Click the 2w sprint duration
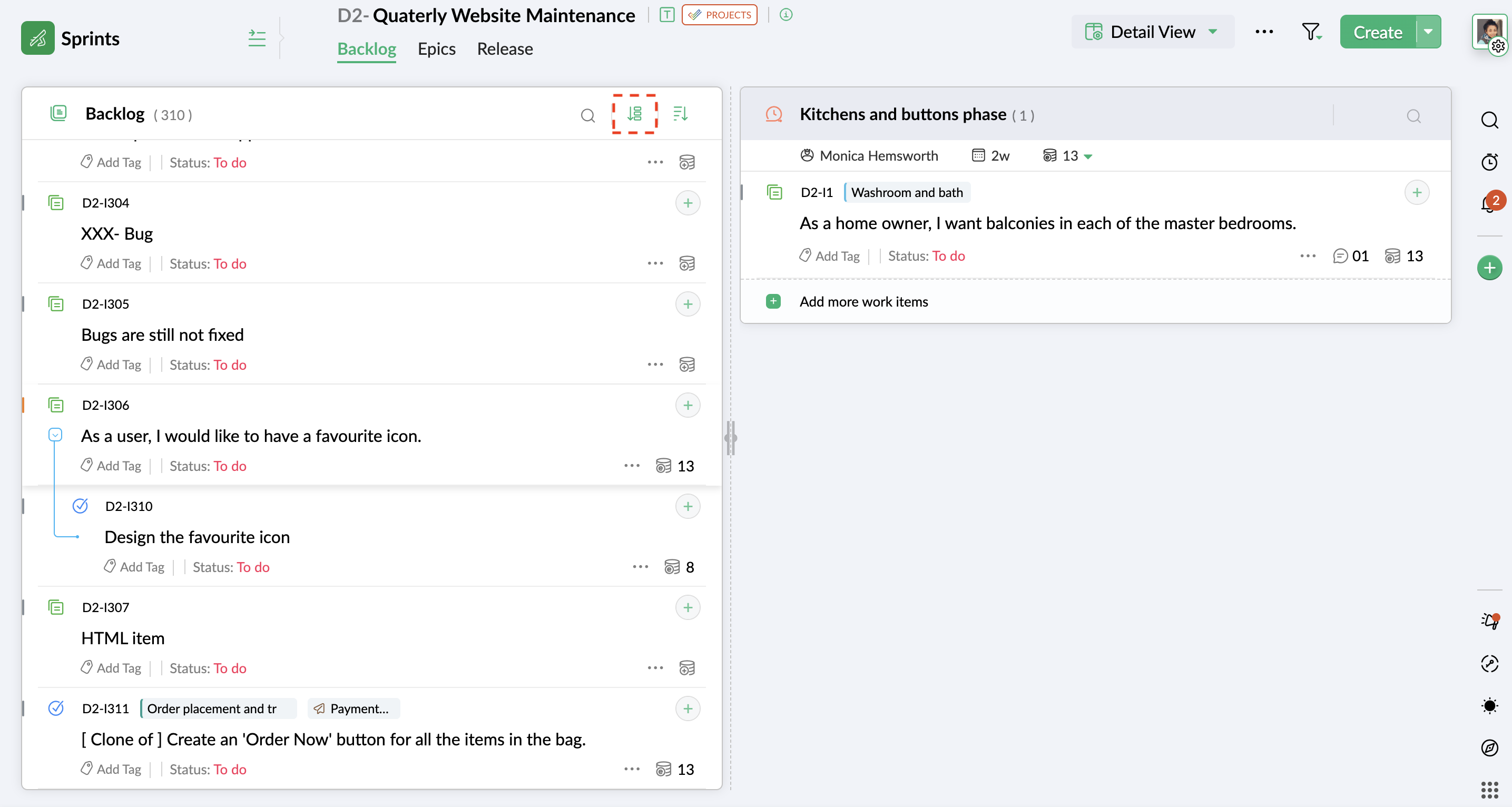 tap(991, 156)
